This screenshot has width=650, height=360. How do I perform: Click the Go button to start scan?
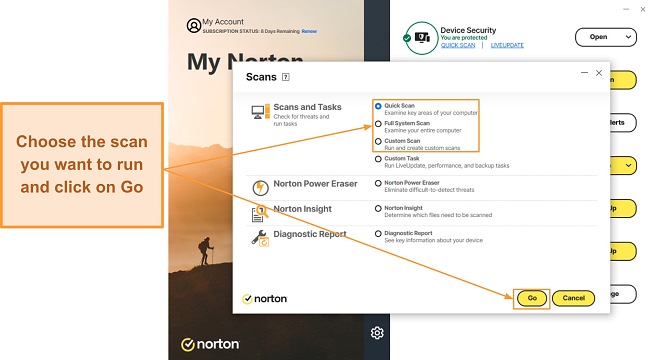532,298
